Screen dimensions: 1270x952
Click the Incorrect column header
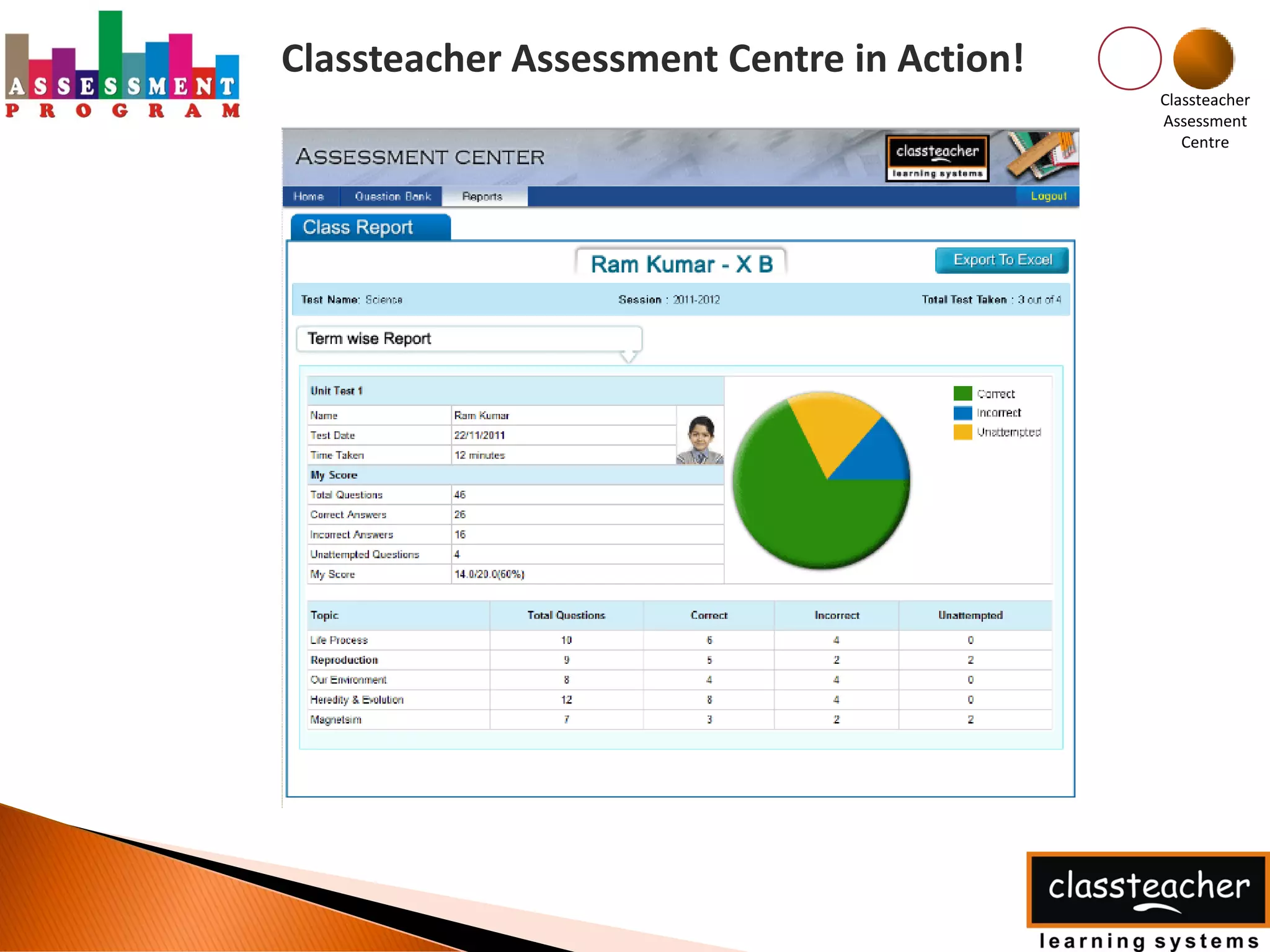837,615
